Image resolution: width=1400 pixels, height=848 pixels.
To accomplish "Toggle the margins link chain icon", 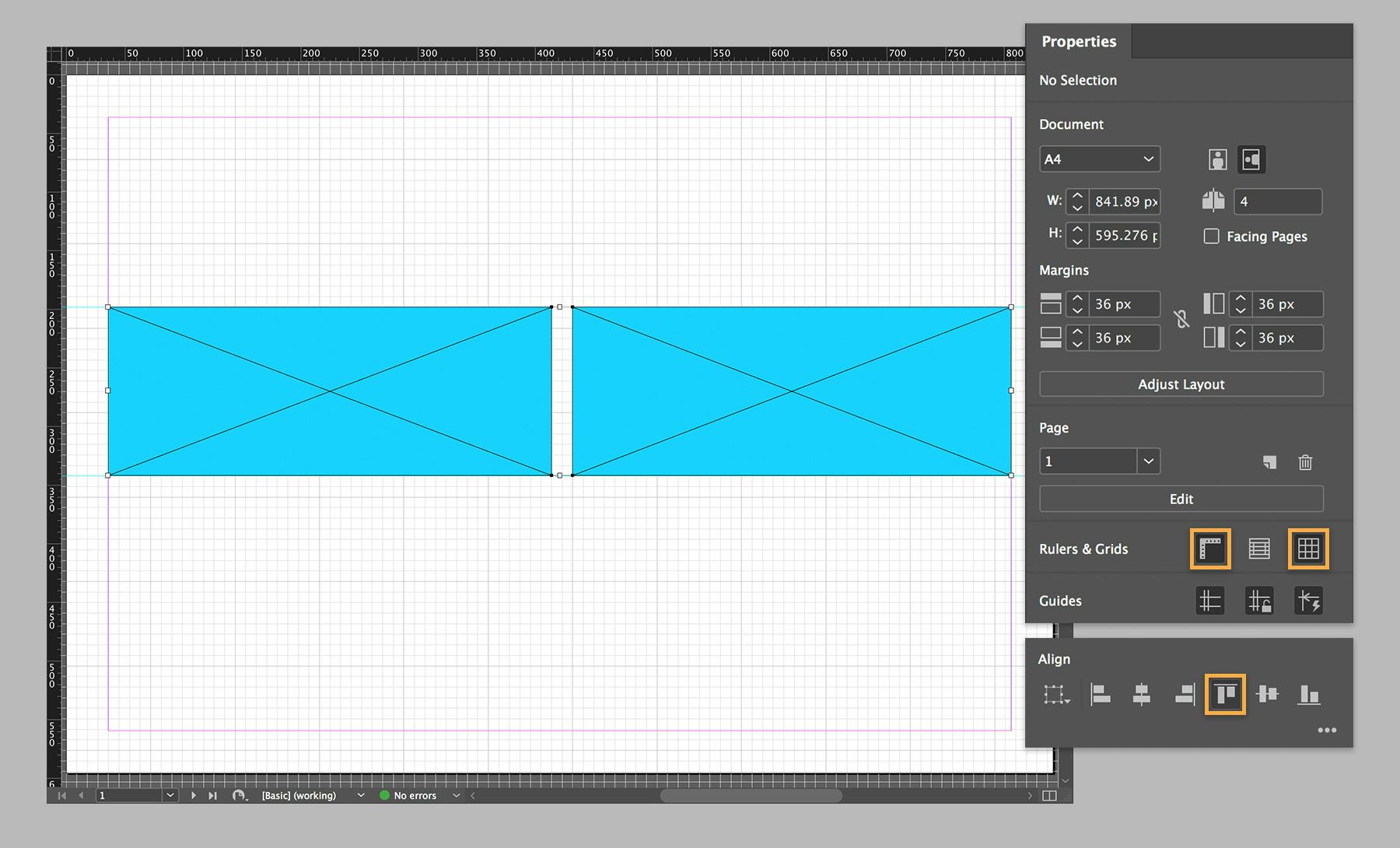I will [1181, 320].
